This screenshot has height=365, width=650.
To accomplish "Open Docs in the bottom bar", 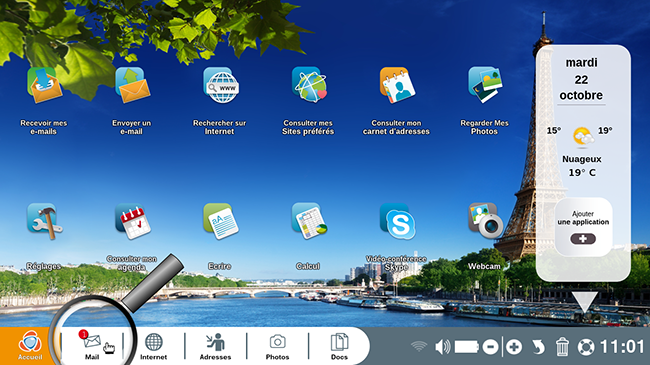I will pyautogui.click(x=339, y=346).
